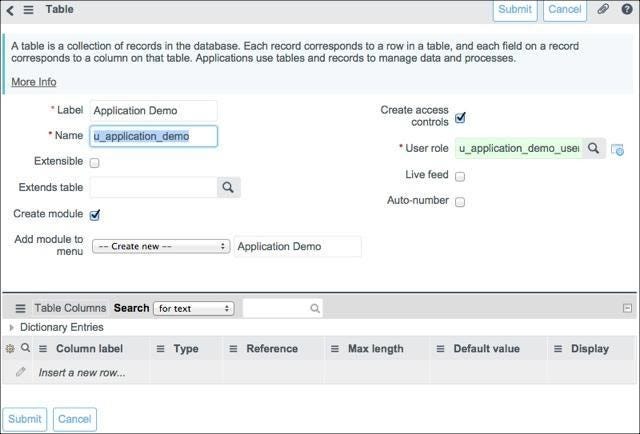This screenshot has width=640, height=434.
Task: Open the Type column menu icon
Action: (160, 349)
